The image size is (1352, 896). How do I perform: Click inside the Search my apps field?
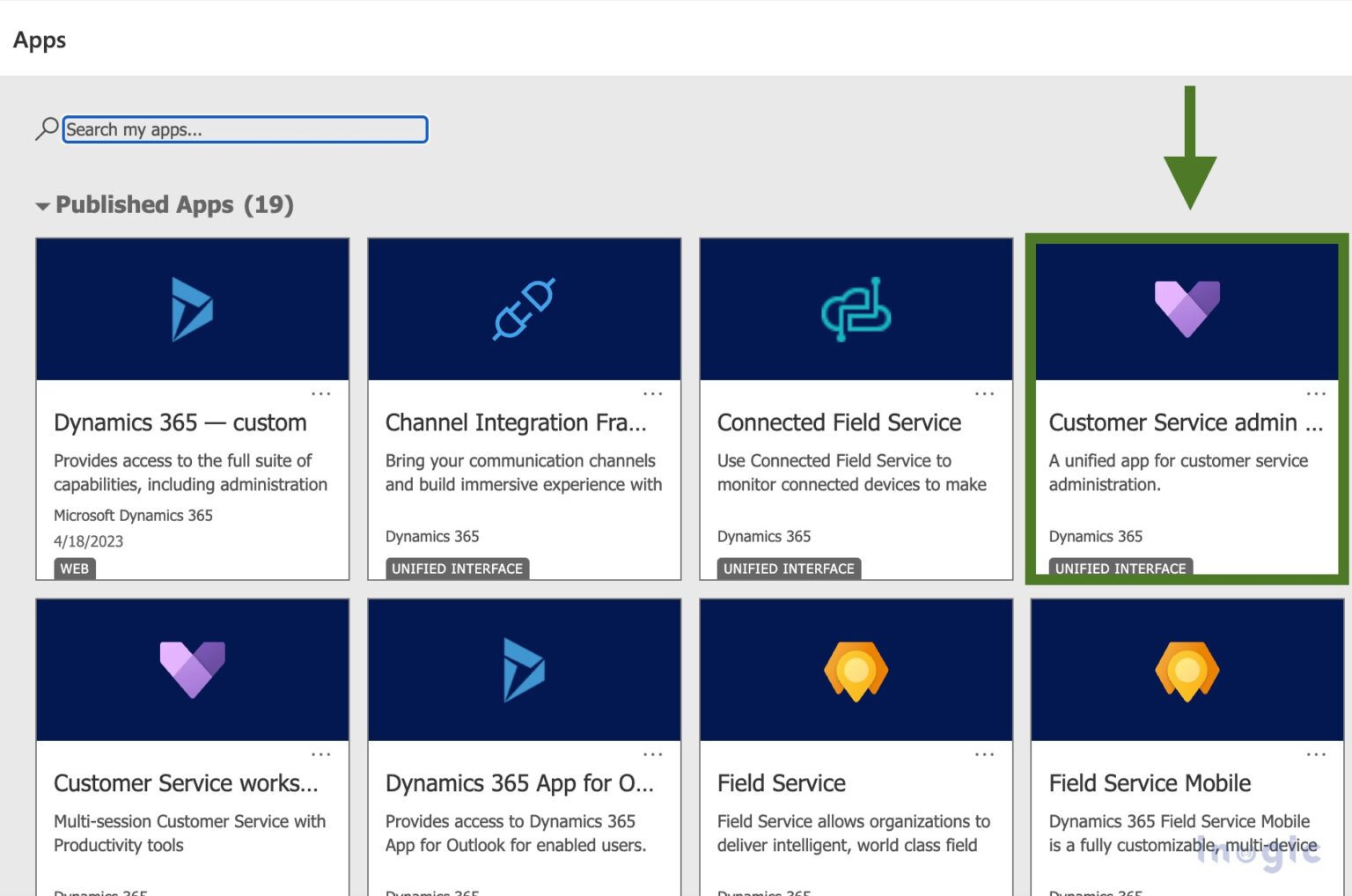coord(244,129)
